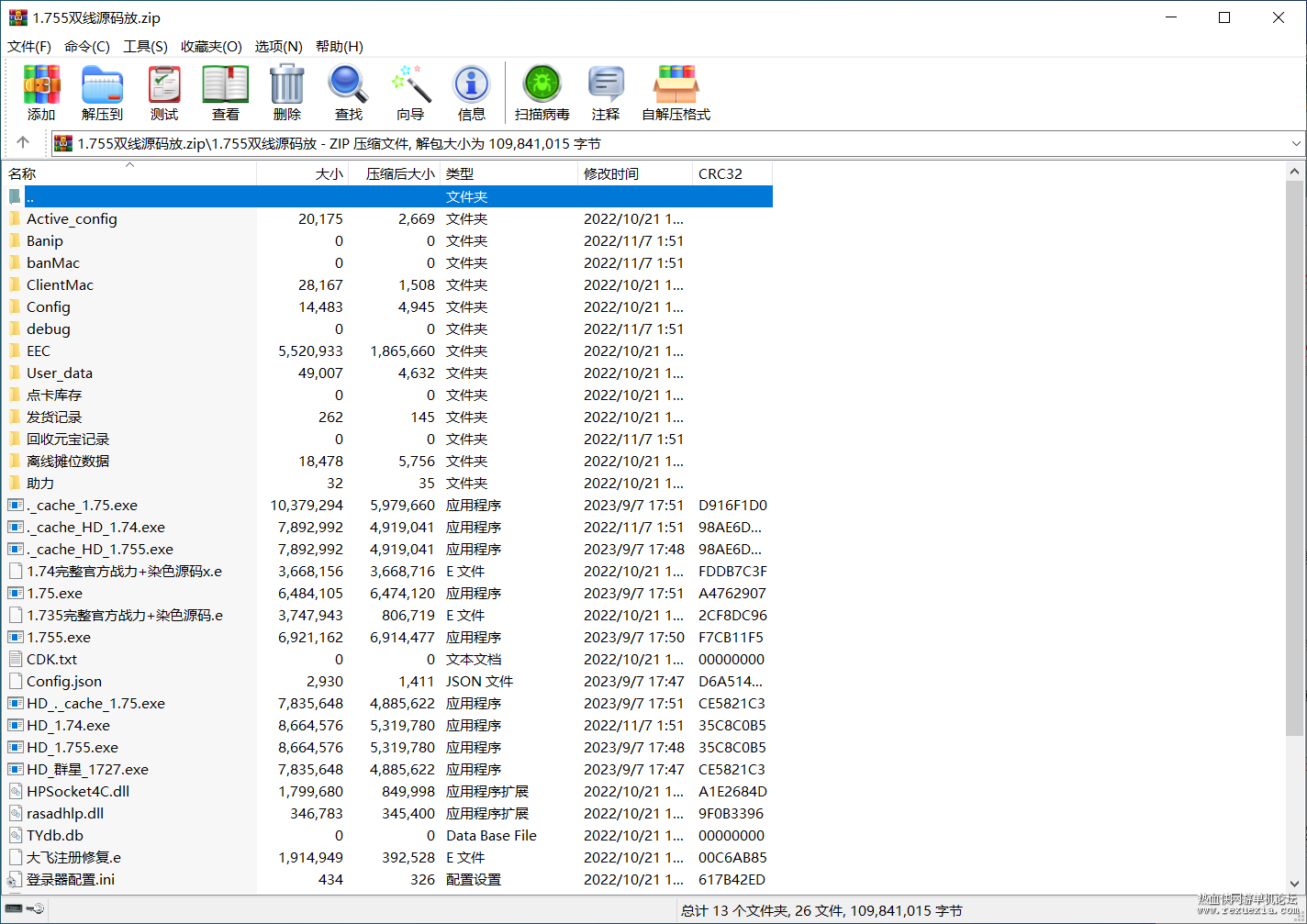Select the 点卡库存 folder
This screenshot has height=924, width=1307.
click(387, 395)
